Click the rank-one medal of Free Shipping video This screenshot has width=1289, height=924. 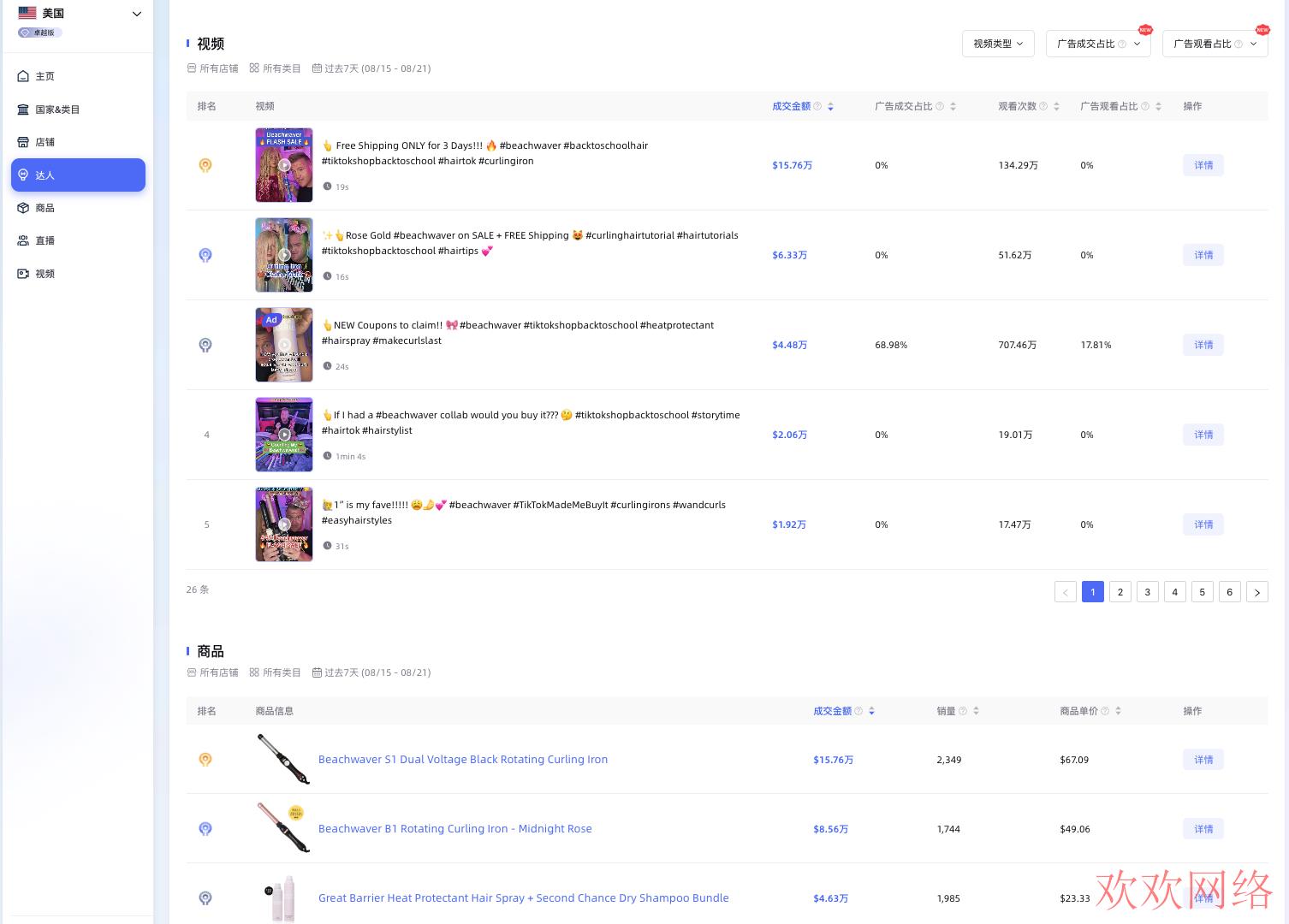coord(205,165)
